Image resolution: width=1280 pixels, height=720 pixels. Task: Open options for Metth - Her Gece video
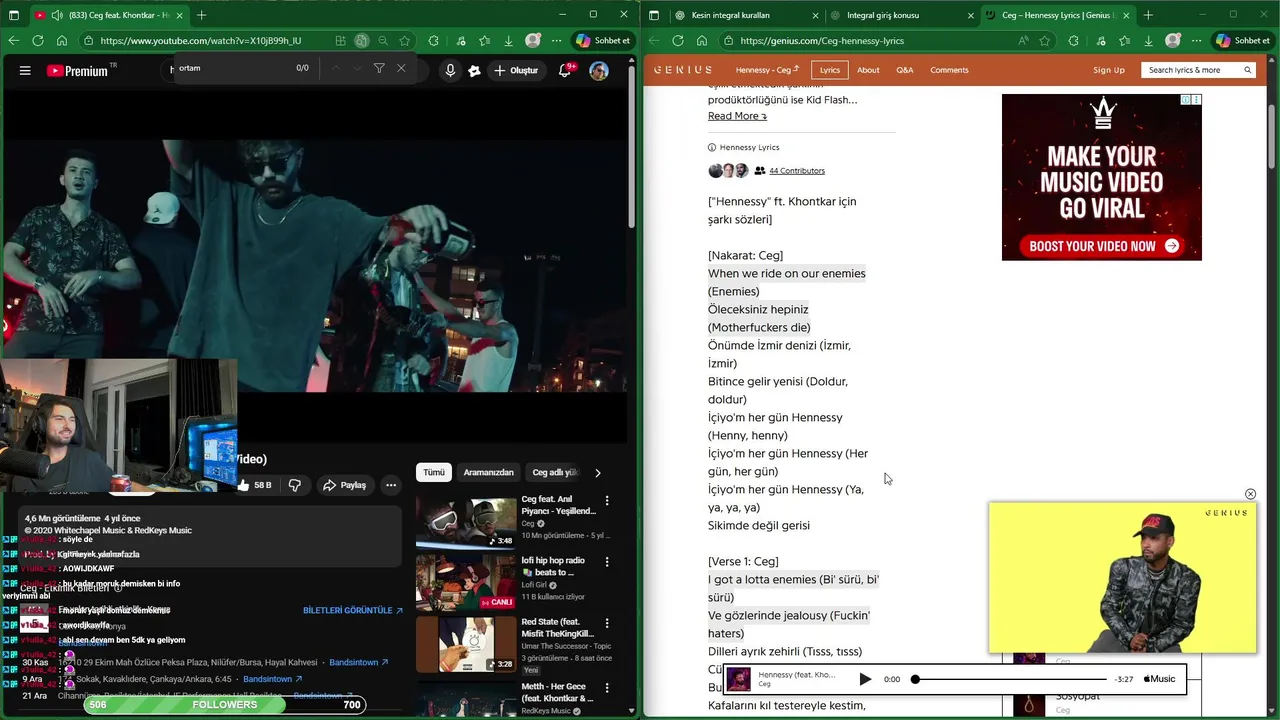[x=606, y=688]
